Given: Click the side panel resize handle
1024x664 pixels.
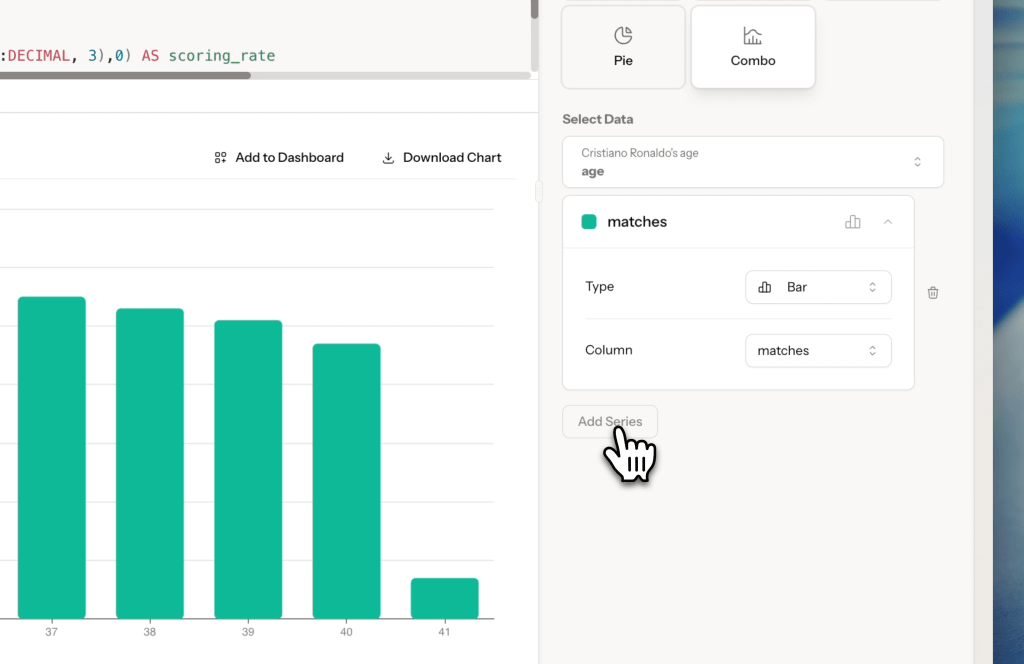Looking at the screenshot, I should (x=538, y=191).
